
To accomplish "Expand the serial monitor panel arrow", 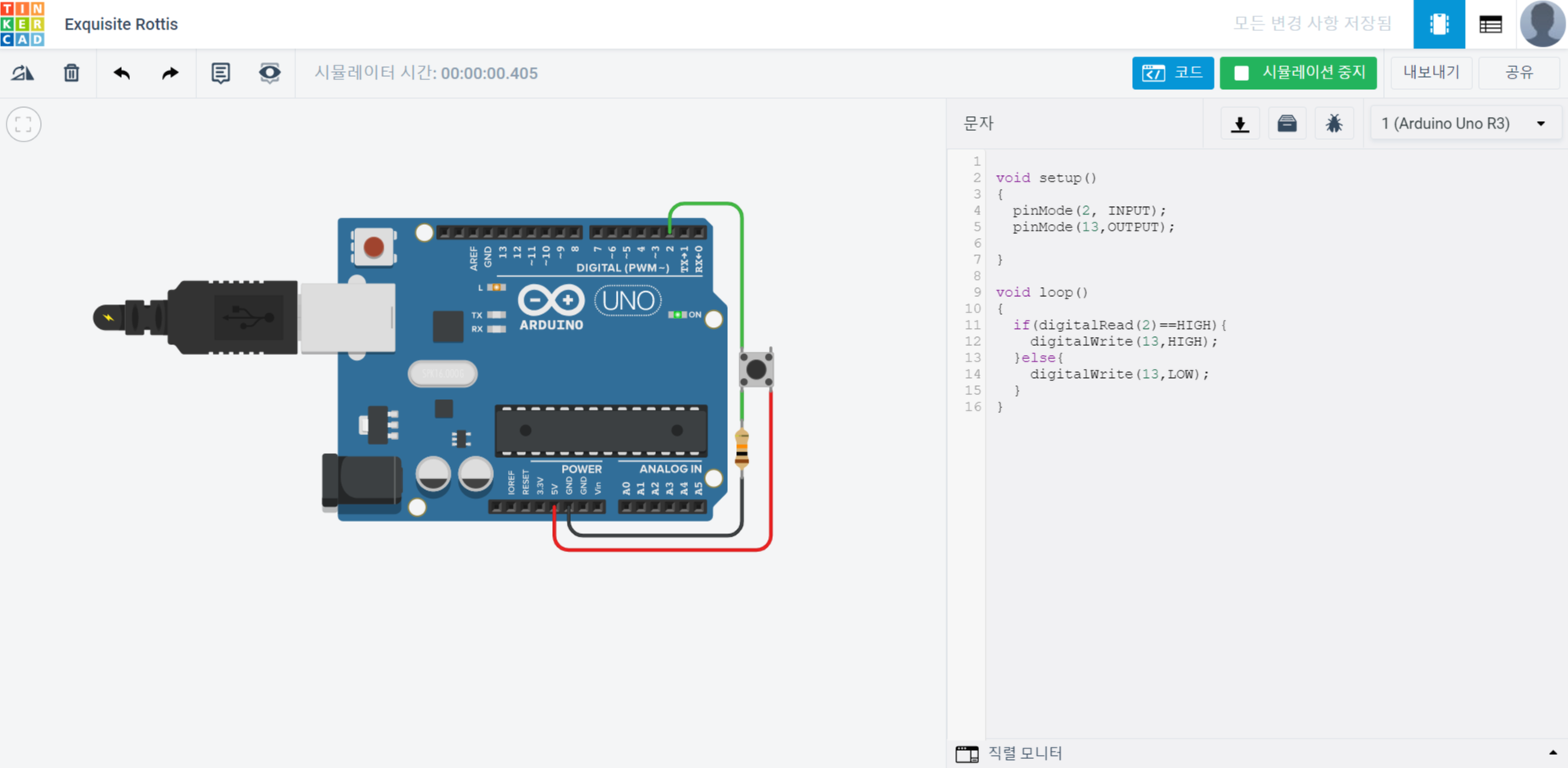I will (1552, 752).
